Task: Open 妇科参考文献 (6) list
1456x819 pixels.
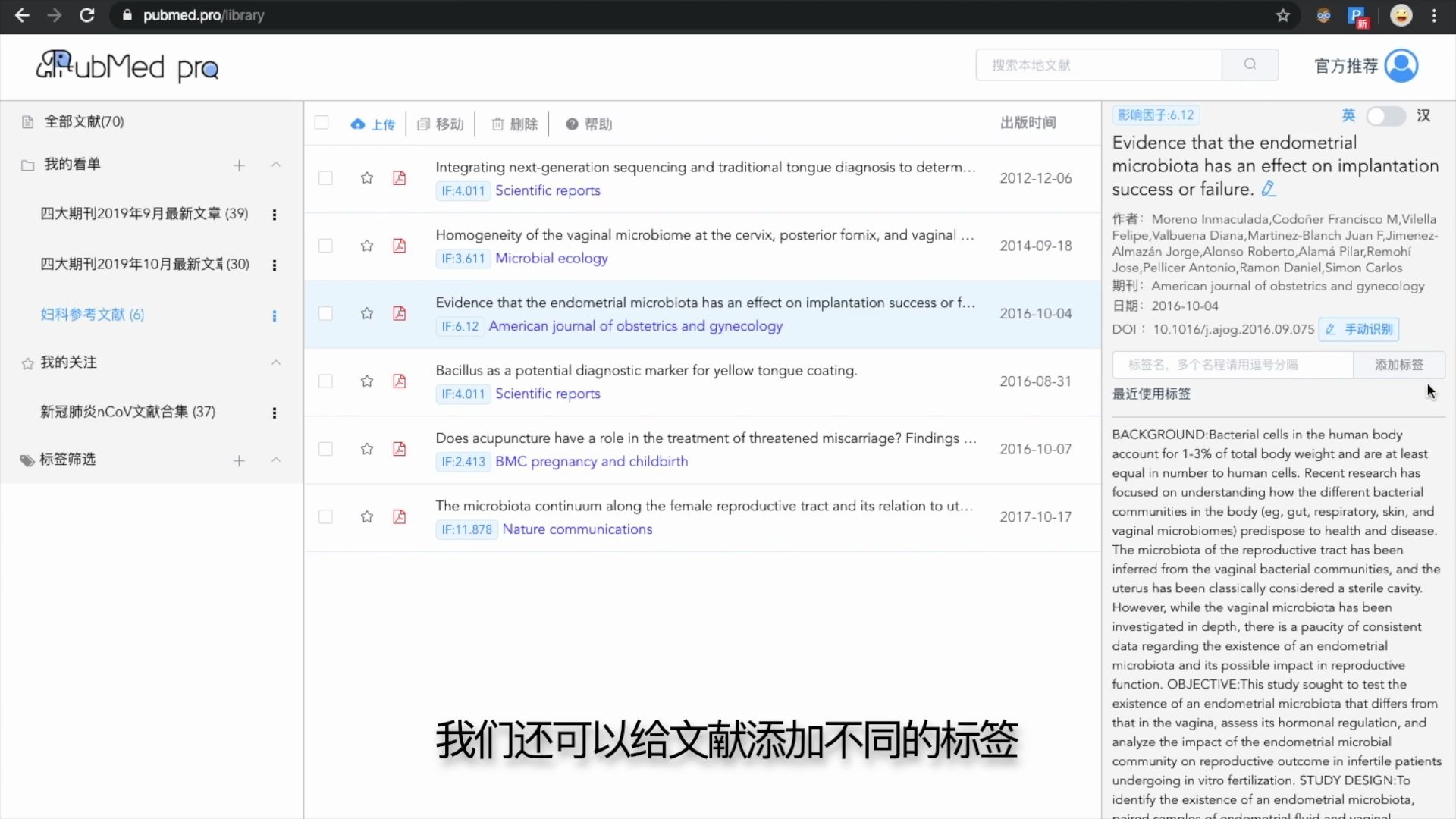Action: pos(93,315)
